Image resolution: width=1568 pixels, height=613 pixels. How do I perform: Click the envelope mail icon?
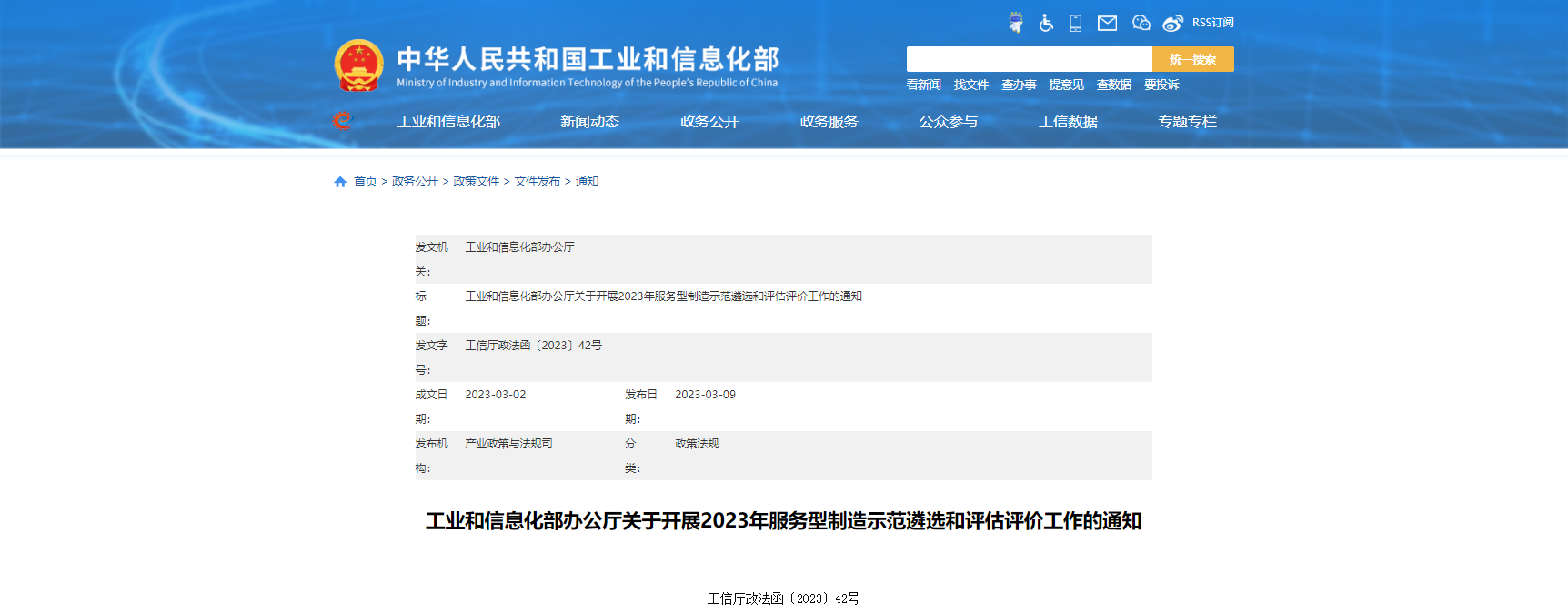pos(1107,23)
